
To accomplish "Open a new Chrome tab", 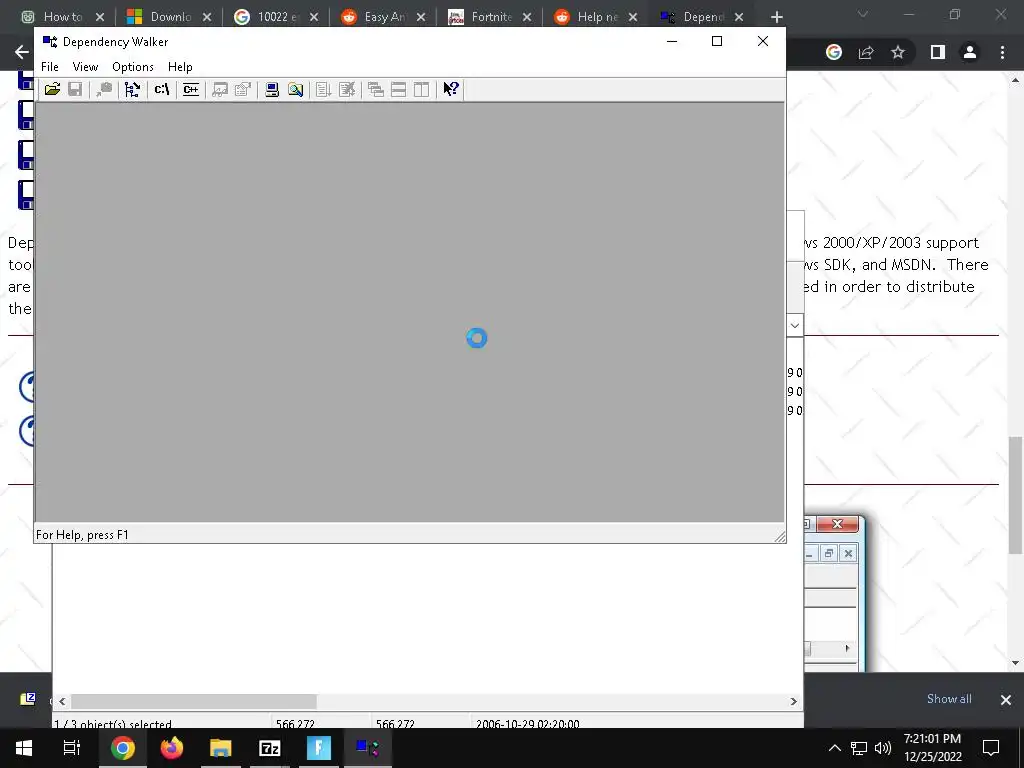I will point(776,17).
